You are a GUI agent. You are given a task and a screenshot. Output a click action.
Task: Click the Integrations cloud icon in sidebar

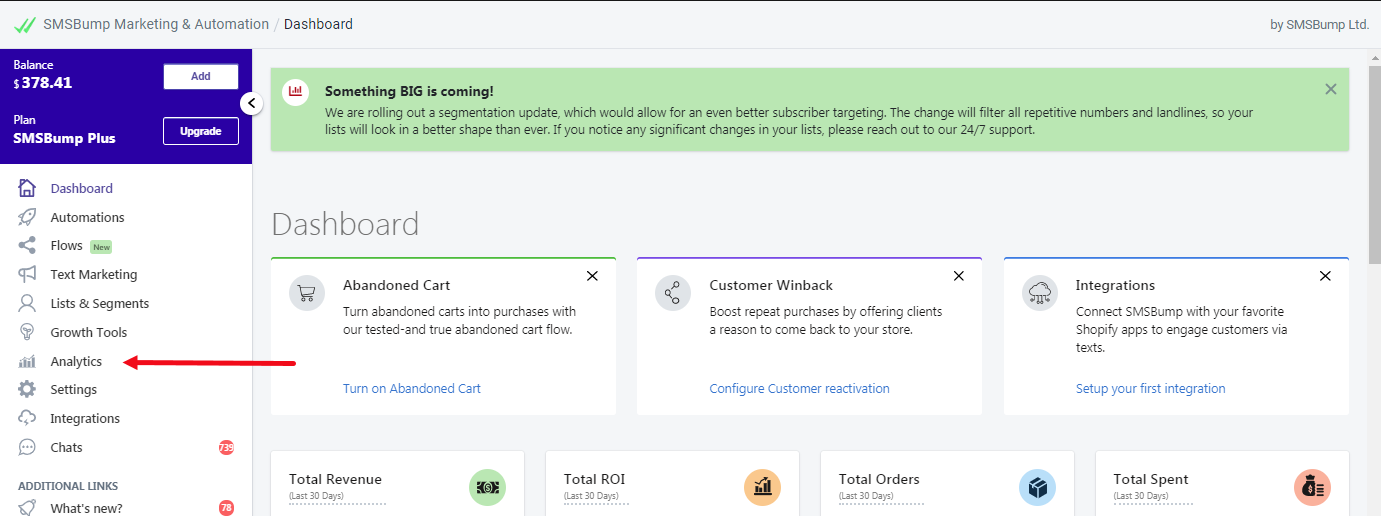pyautogui.click(x=28, y=418)
